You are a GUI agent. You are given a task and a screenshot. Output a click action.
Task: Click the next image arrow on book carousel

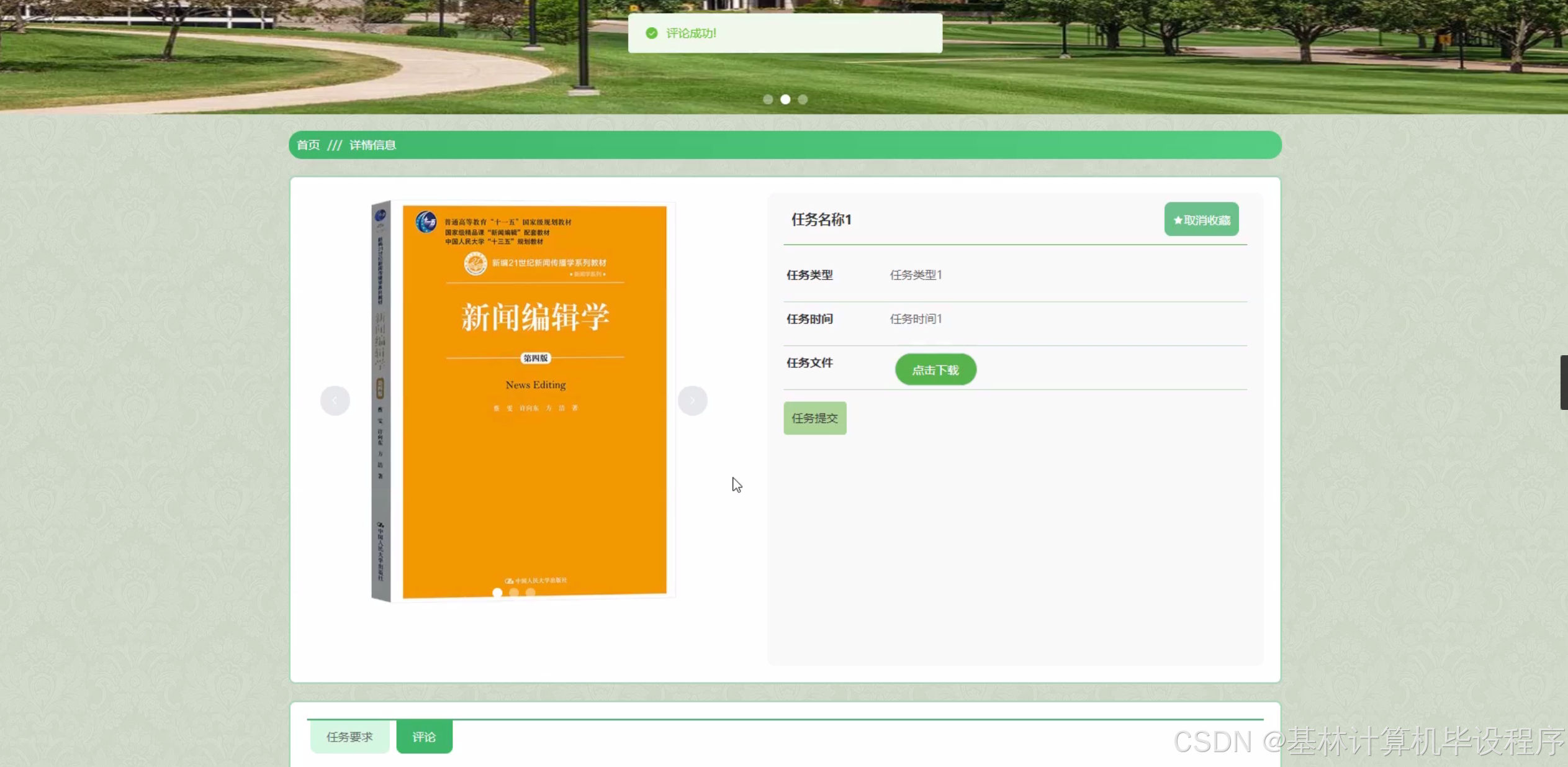pyautogui.click(x=692, y=401)
